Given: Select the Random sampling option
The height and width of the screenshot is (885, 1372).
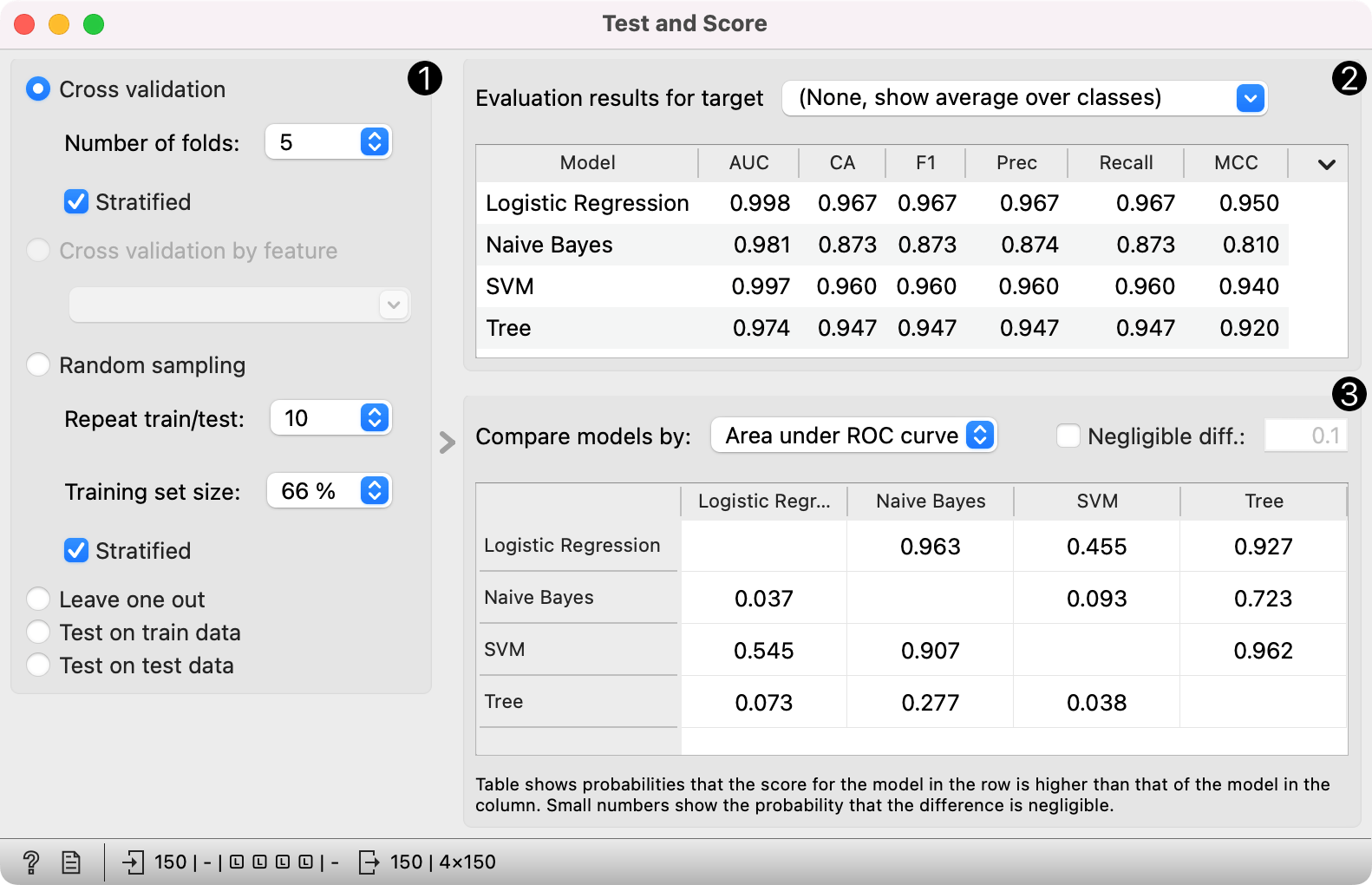Looking at the screenshot, I should [38, 365].
